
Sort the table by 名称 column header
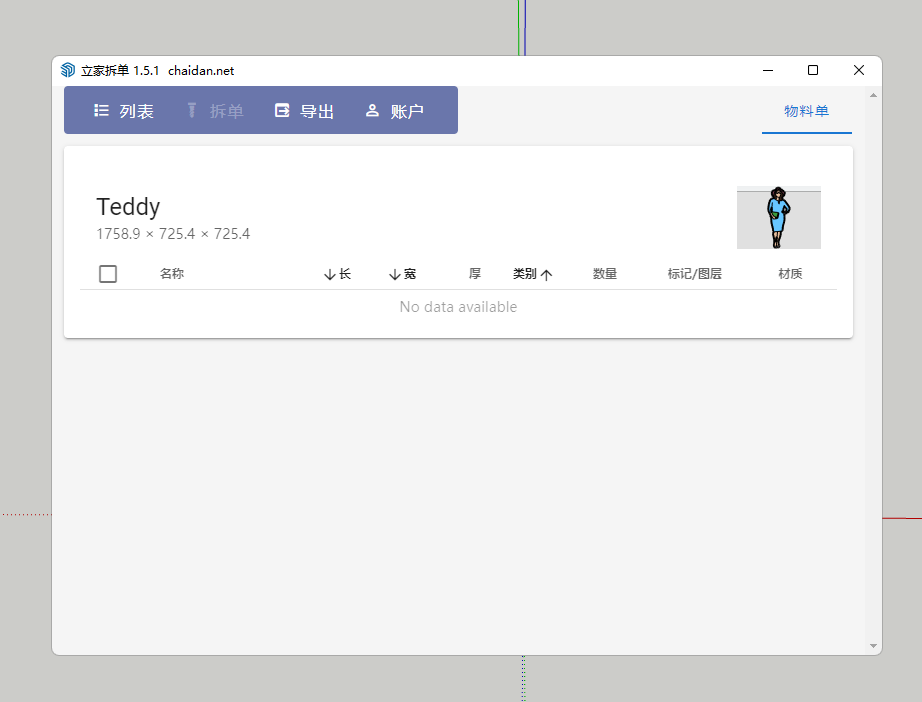(x=172, y=274)
